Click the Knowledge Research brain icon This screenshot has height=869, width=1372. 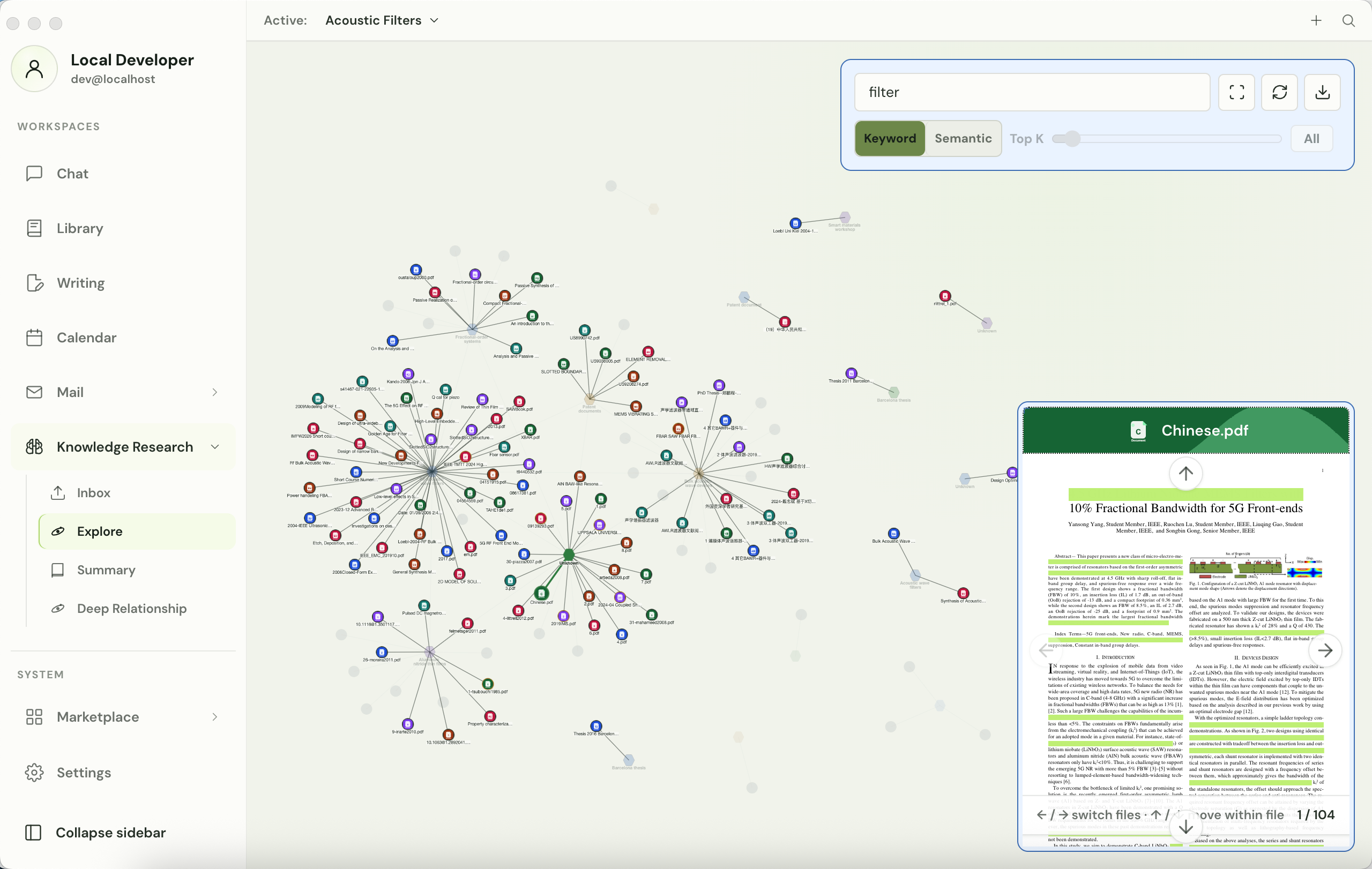pyautogui.click(x=34, y=447)
